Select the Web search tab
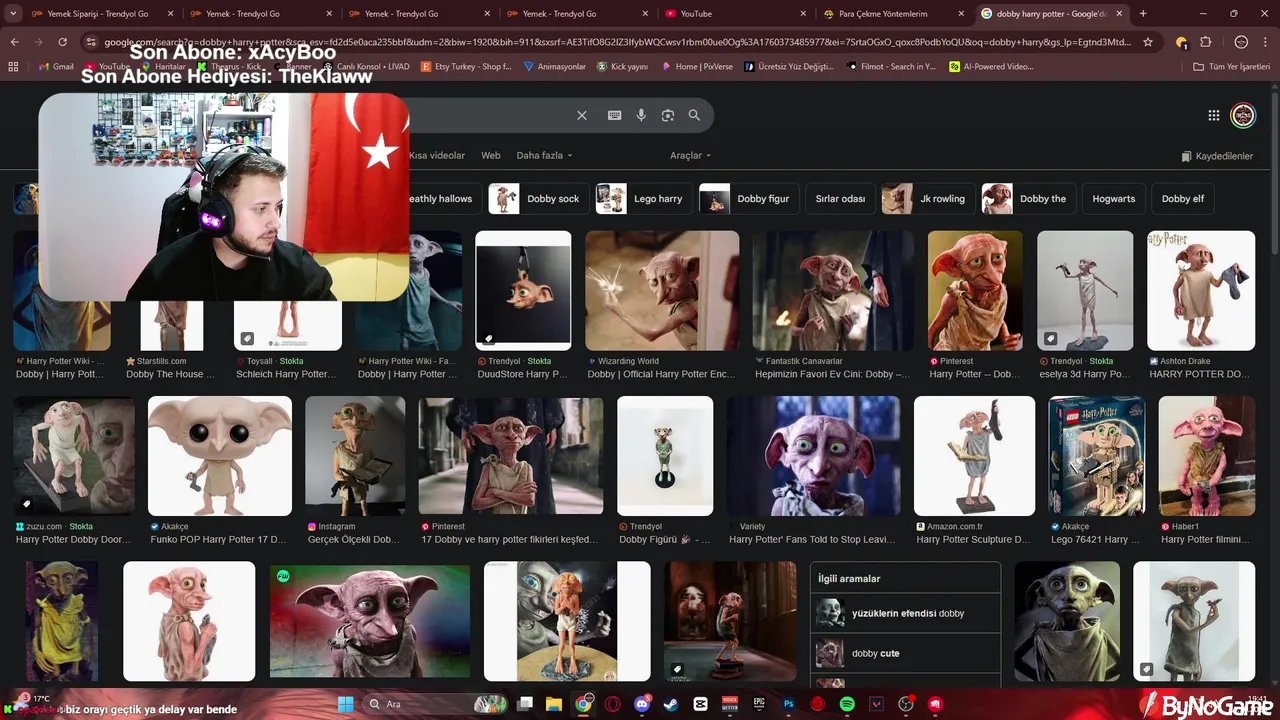This screenshot has width=1280, height=720. click(x=491, y=156)
